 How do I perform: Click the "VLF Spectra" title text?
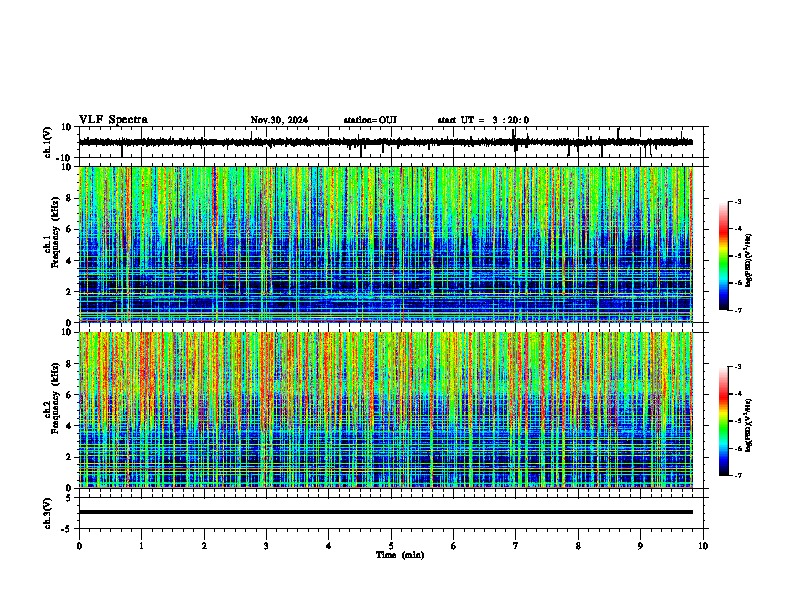113,120
